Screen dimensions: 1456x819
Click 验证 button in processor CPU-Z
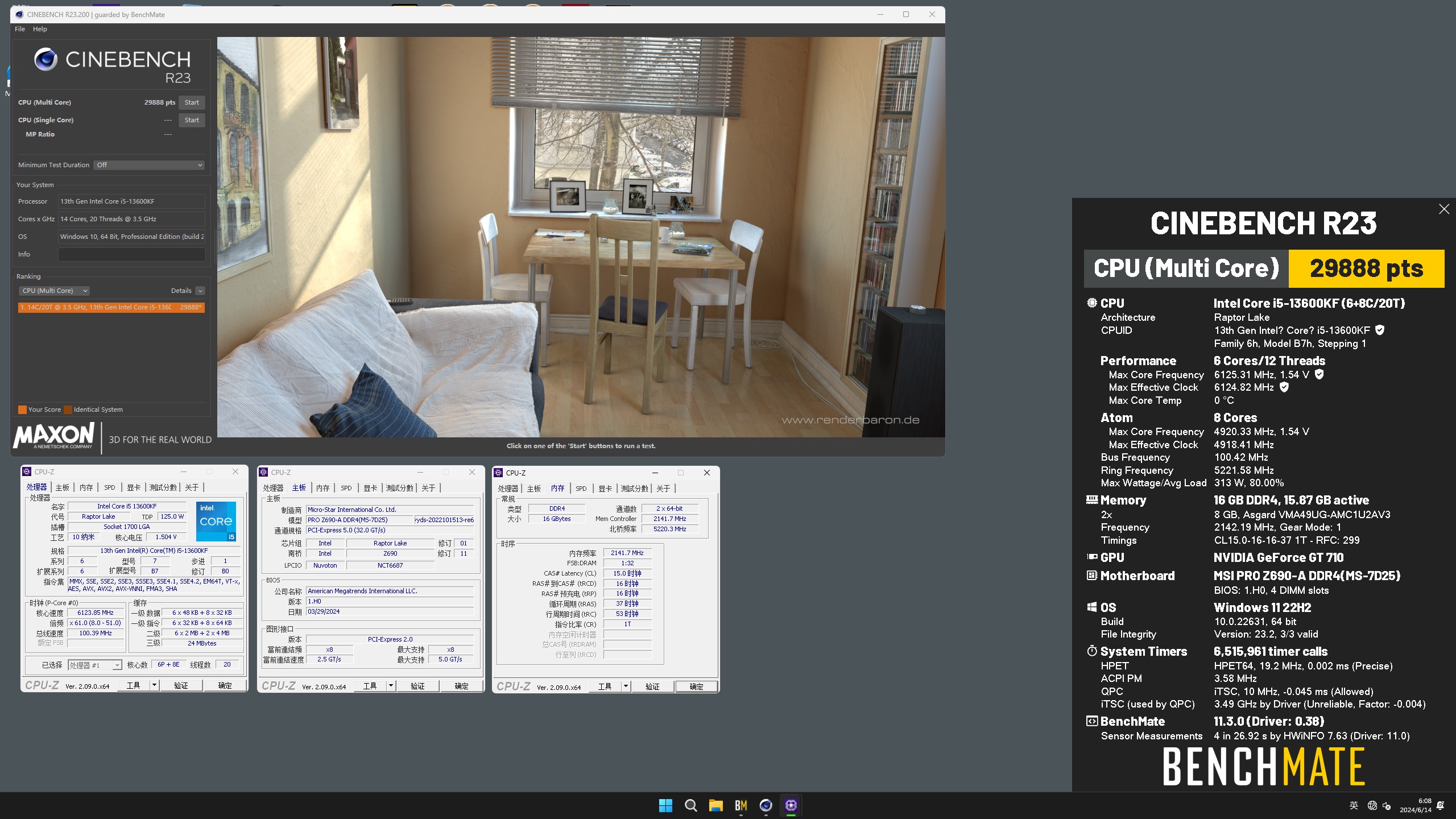point(181,685)
